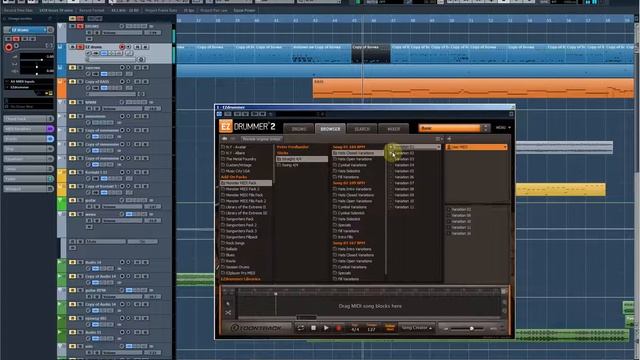Switch to the DRUMS tab
This screenshot has width=640, height=360.
(x=298, y=129)
